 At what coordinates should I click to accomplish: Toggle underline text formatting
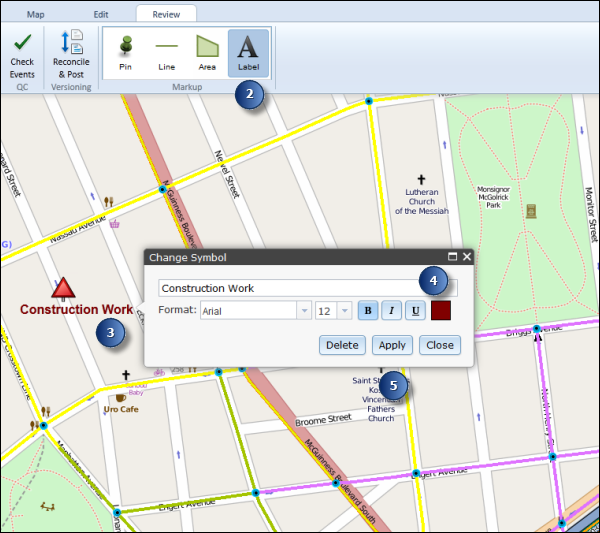[x=414, y=311]
